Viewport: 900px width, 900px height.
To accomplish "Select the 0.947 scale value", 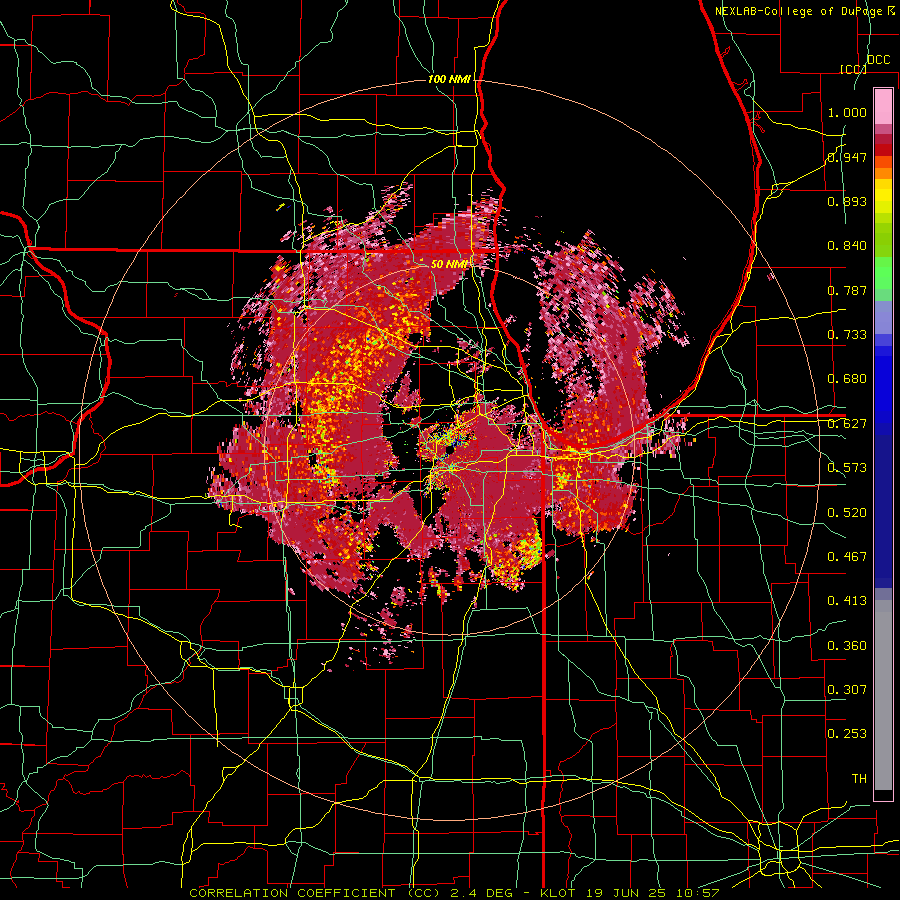I will [847, 157].
